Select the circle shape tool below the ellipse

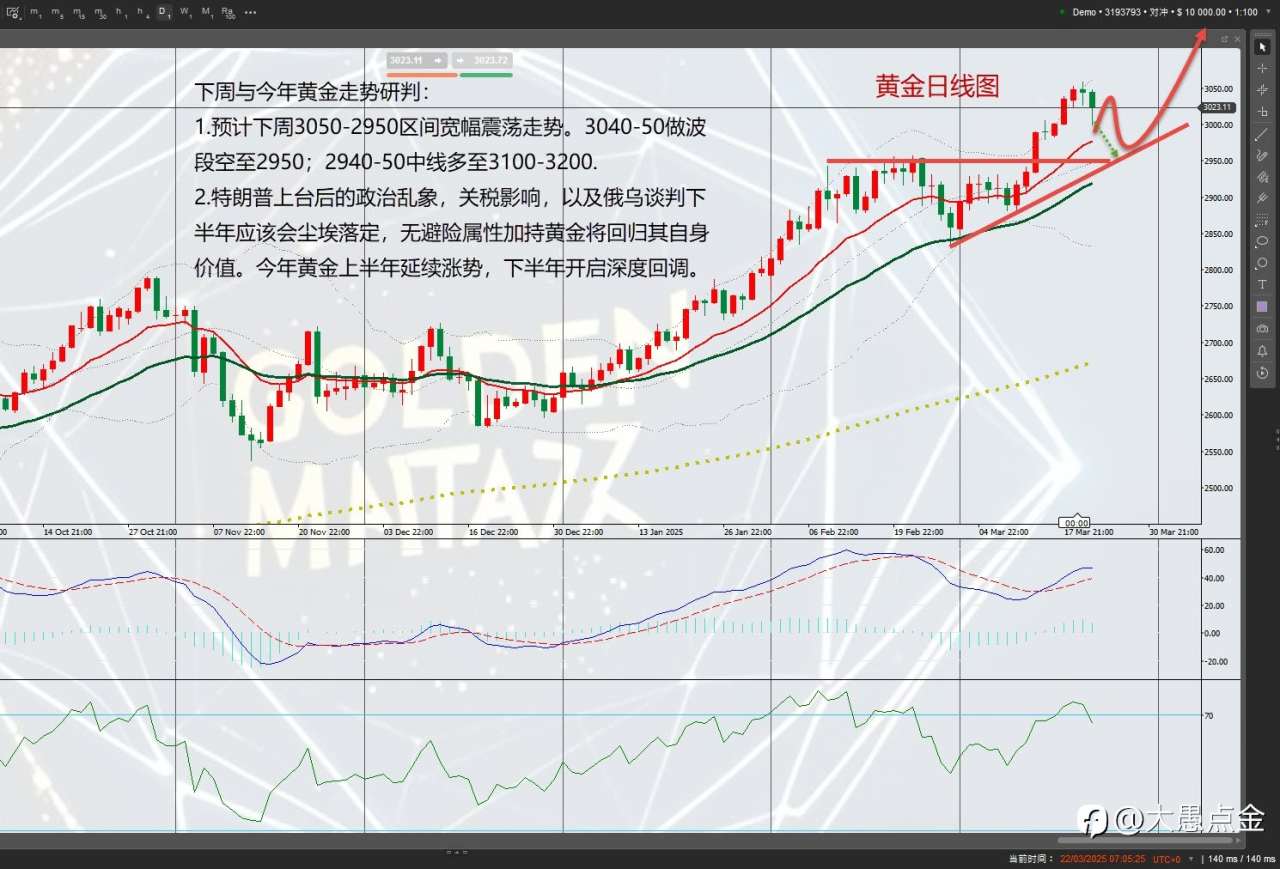[1262, 262]
